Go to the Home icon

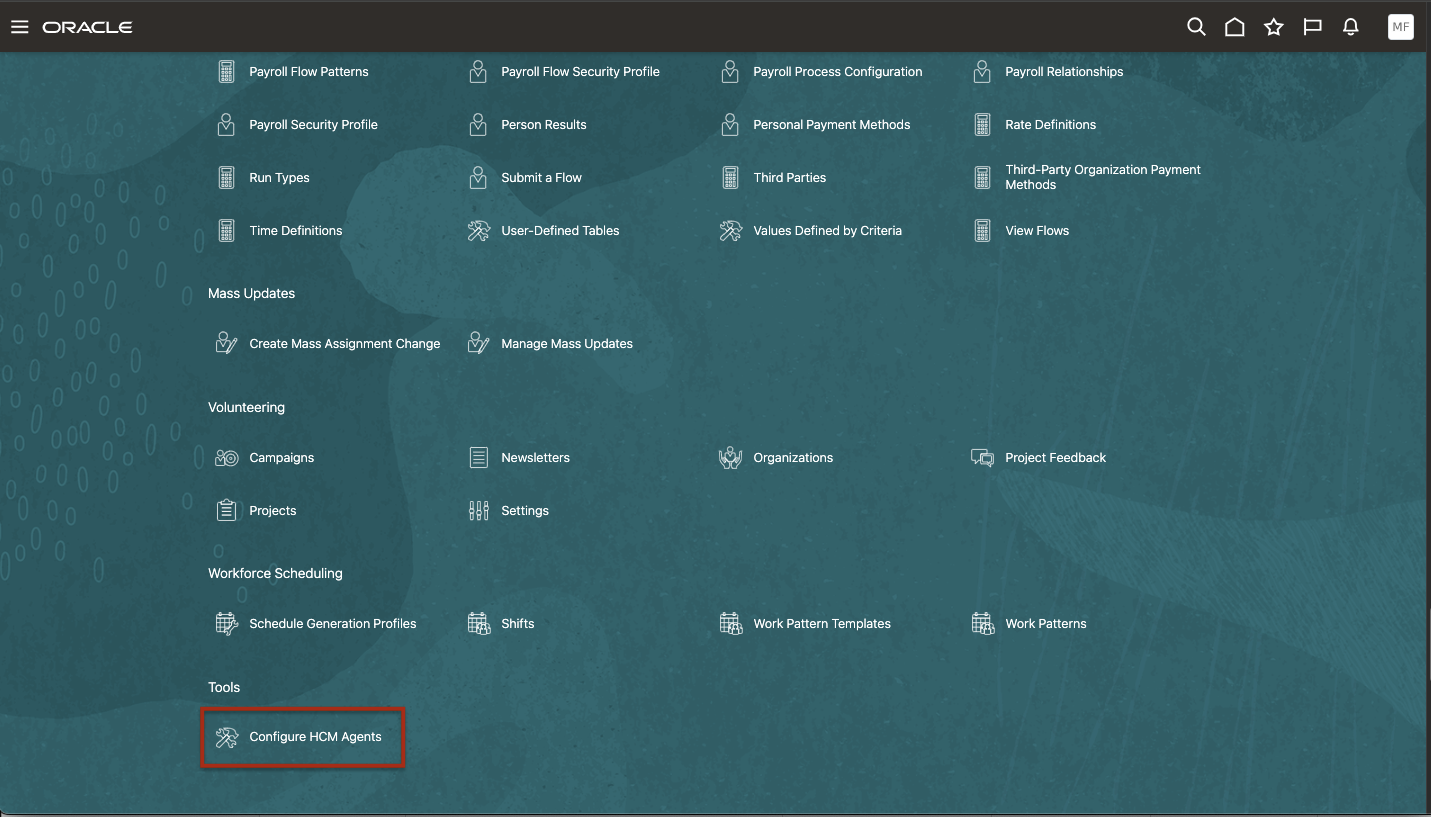1235,27
